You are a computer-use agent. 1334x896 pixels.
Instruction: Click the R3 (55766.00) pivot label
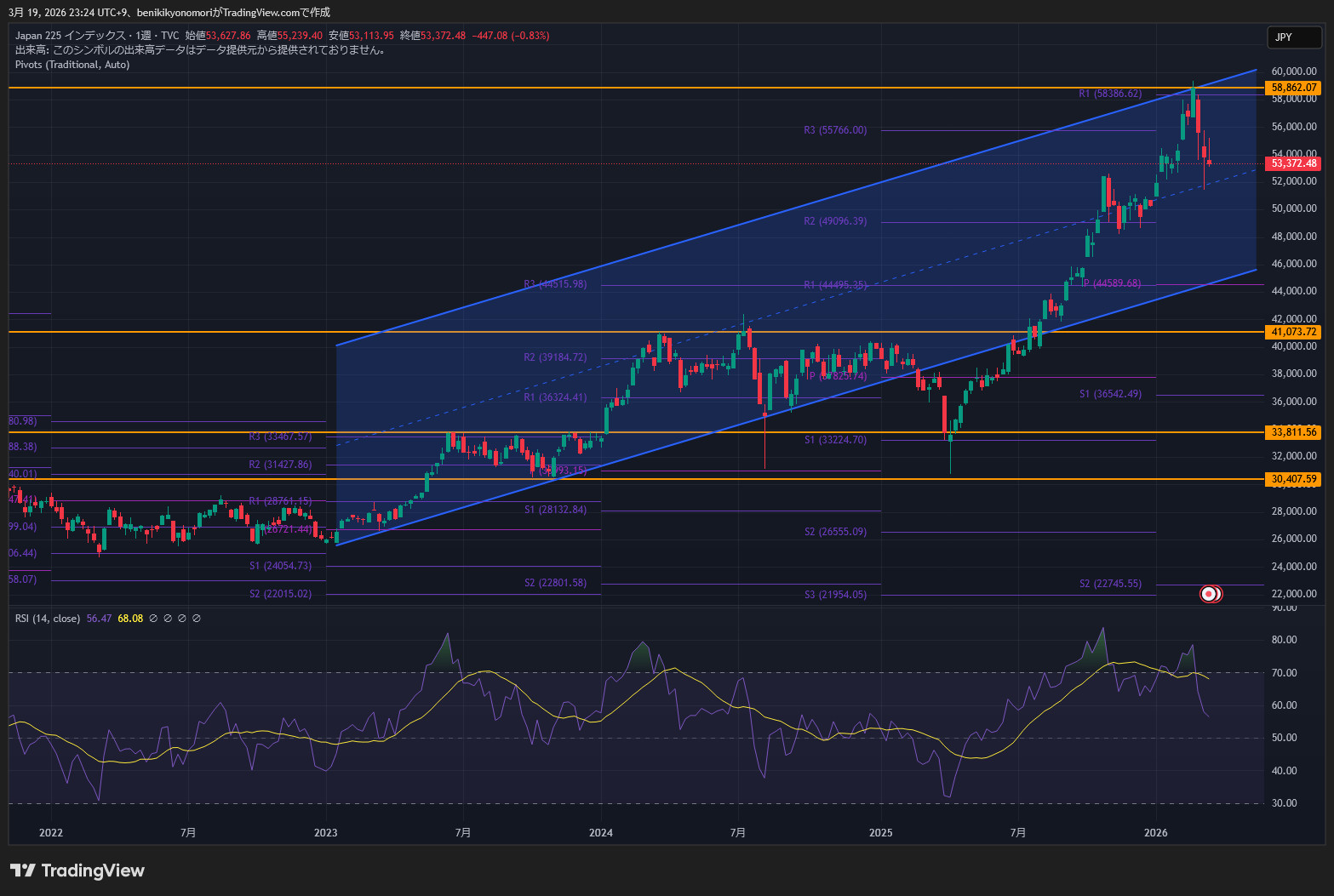coord(835,130)
